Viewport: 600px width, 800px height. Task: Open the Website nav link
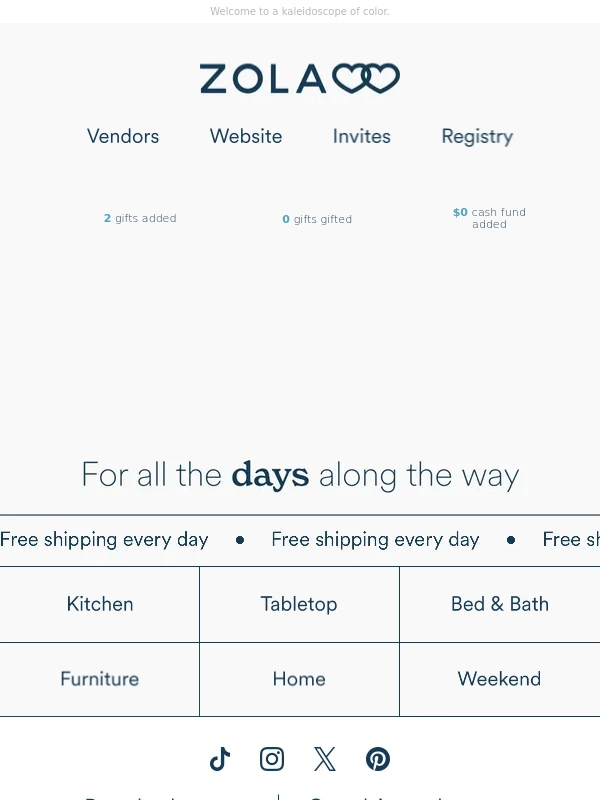246,136
